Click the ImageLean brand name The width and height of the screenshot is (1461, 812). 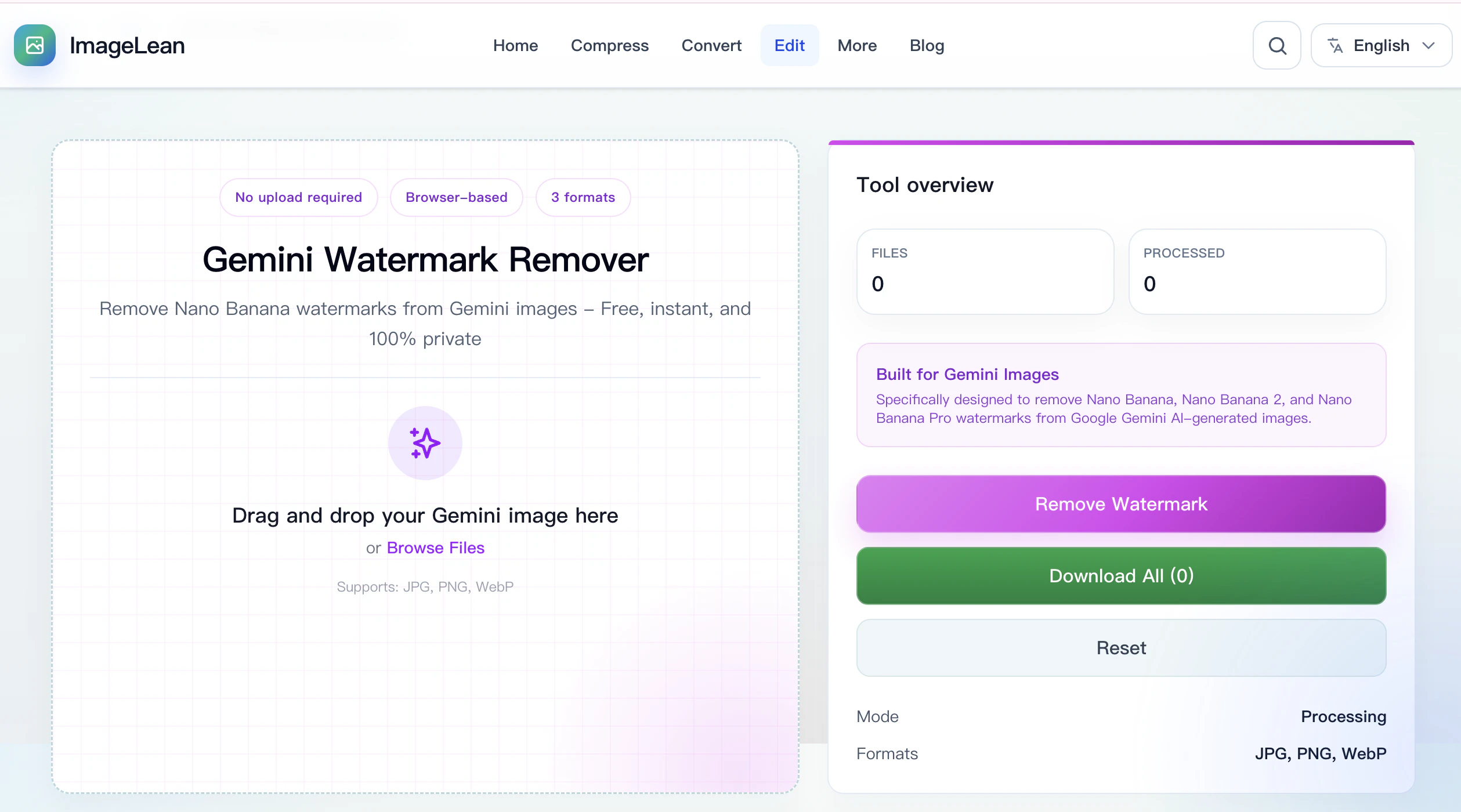tap(127, 45)
